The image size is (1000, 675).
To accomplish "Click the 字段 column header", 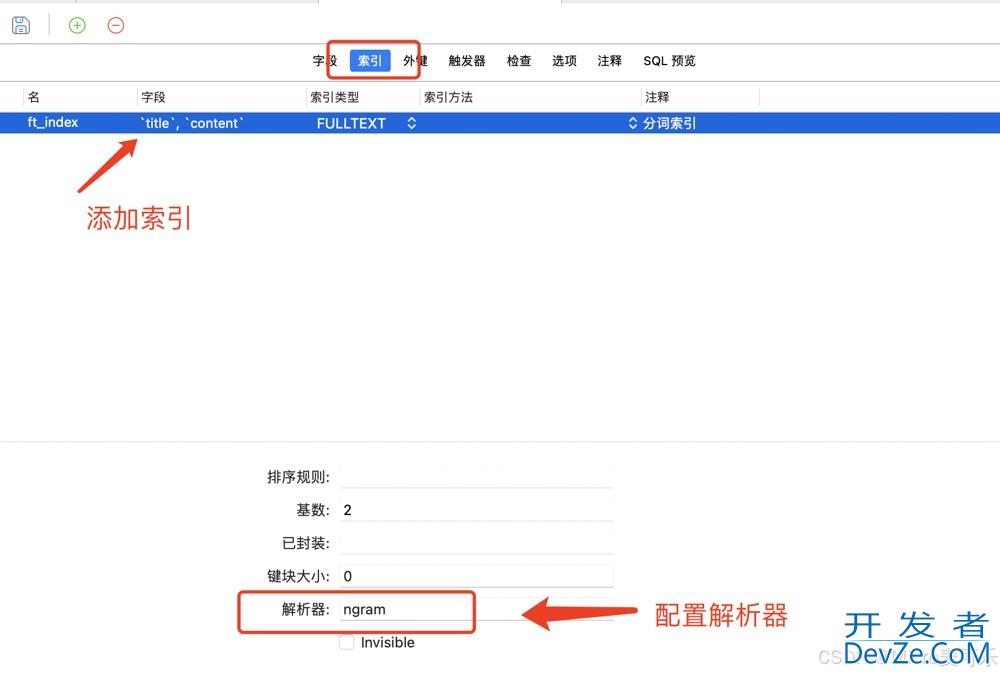I will pos(153,97).
